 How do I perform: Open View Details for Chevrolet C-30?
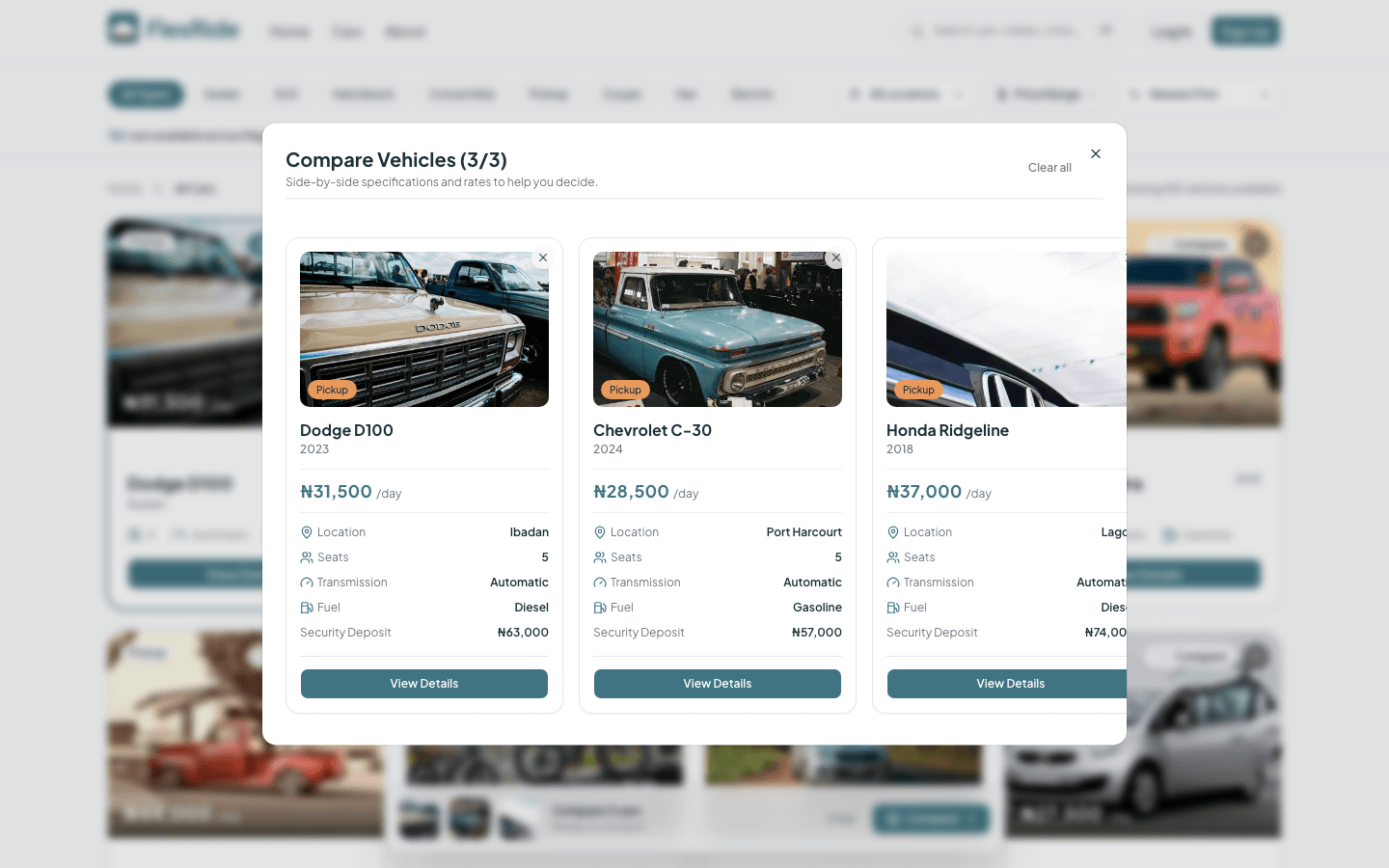[718, 684]
